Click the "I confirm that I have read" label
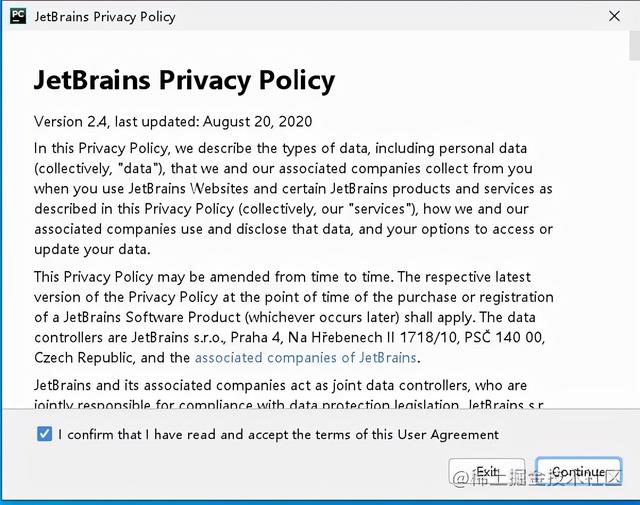 (278, 434)
